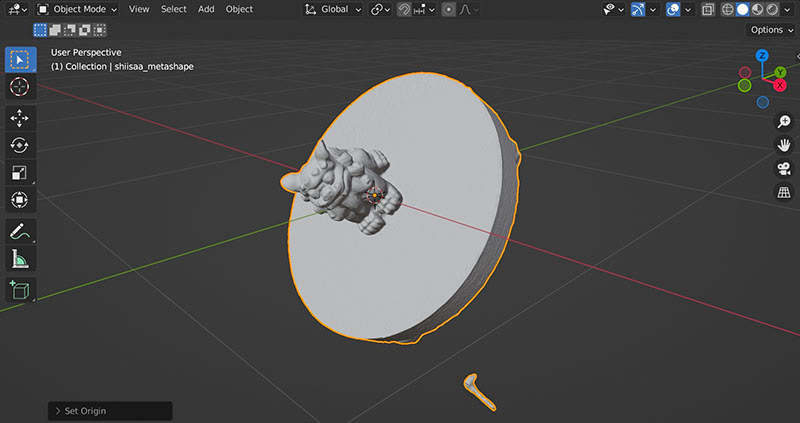Open the Select menu
Viewport: 800px width, 423px height.
(x=173, y=9)
